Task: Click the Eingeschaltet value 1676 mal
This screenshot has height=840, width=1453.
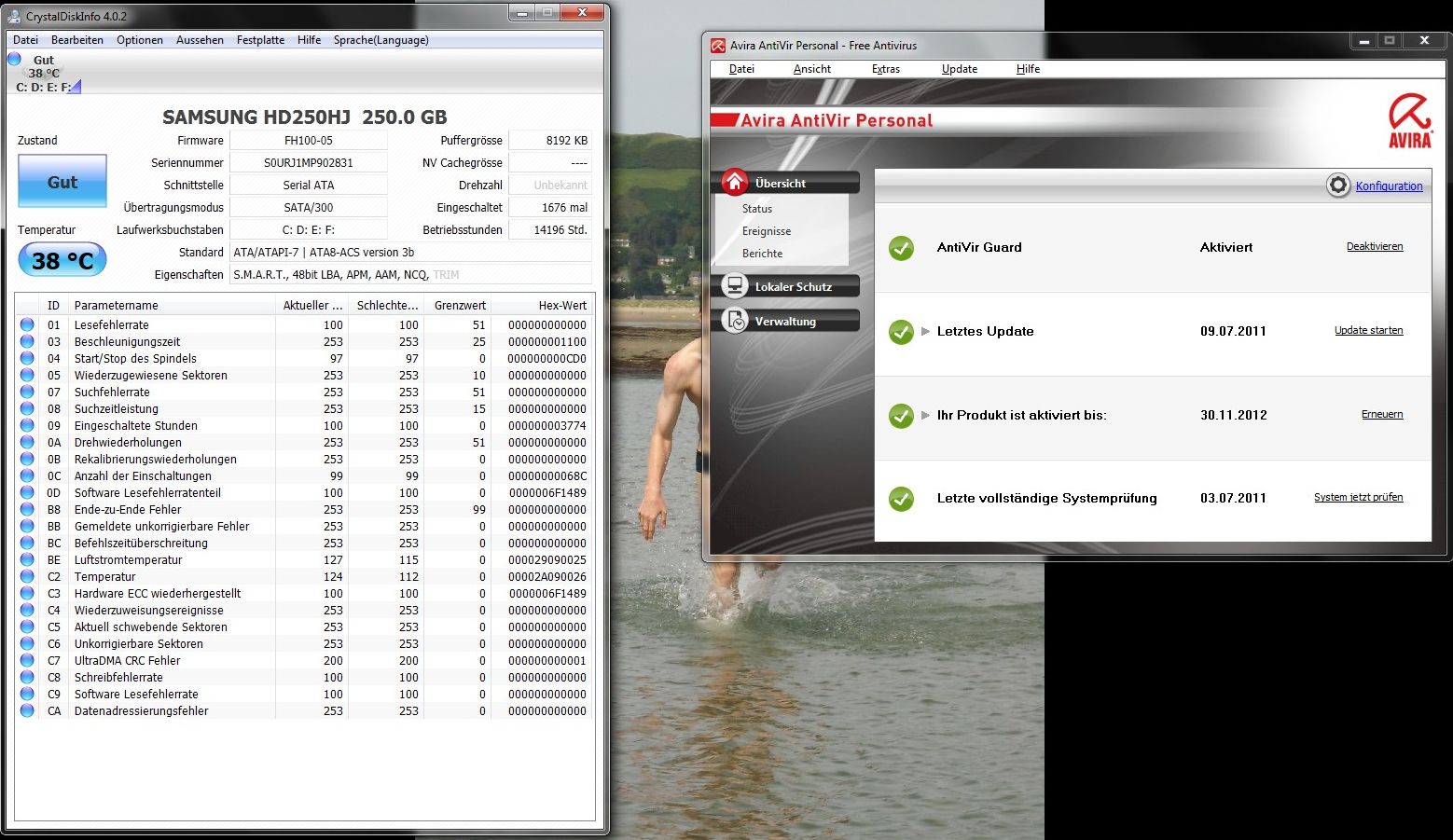Action: 550,207
